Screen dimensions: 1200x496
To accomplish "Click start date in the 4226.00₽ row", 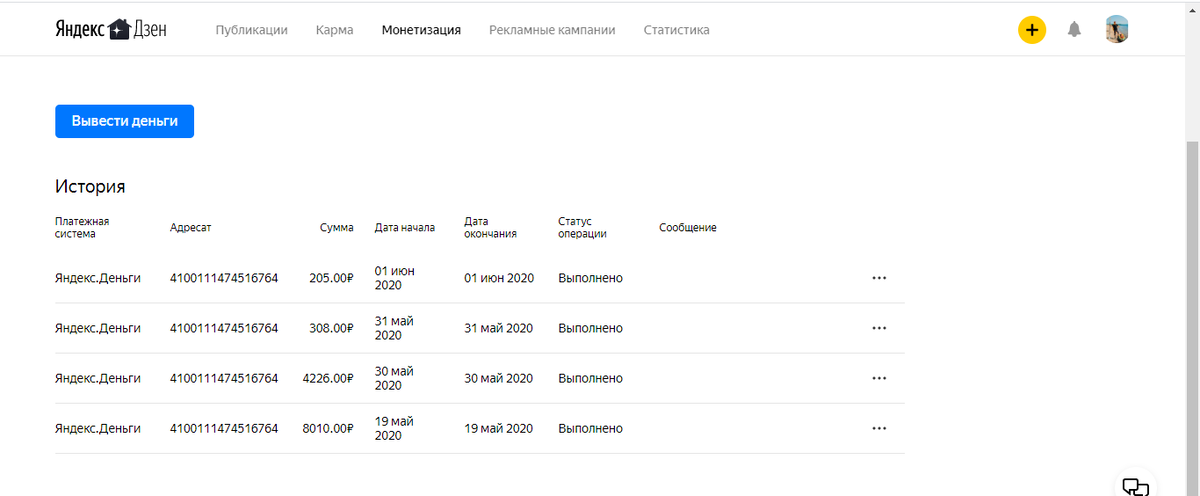I will (x=394, y=378).
